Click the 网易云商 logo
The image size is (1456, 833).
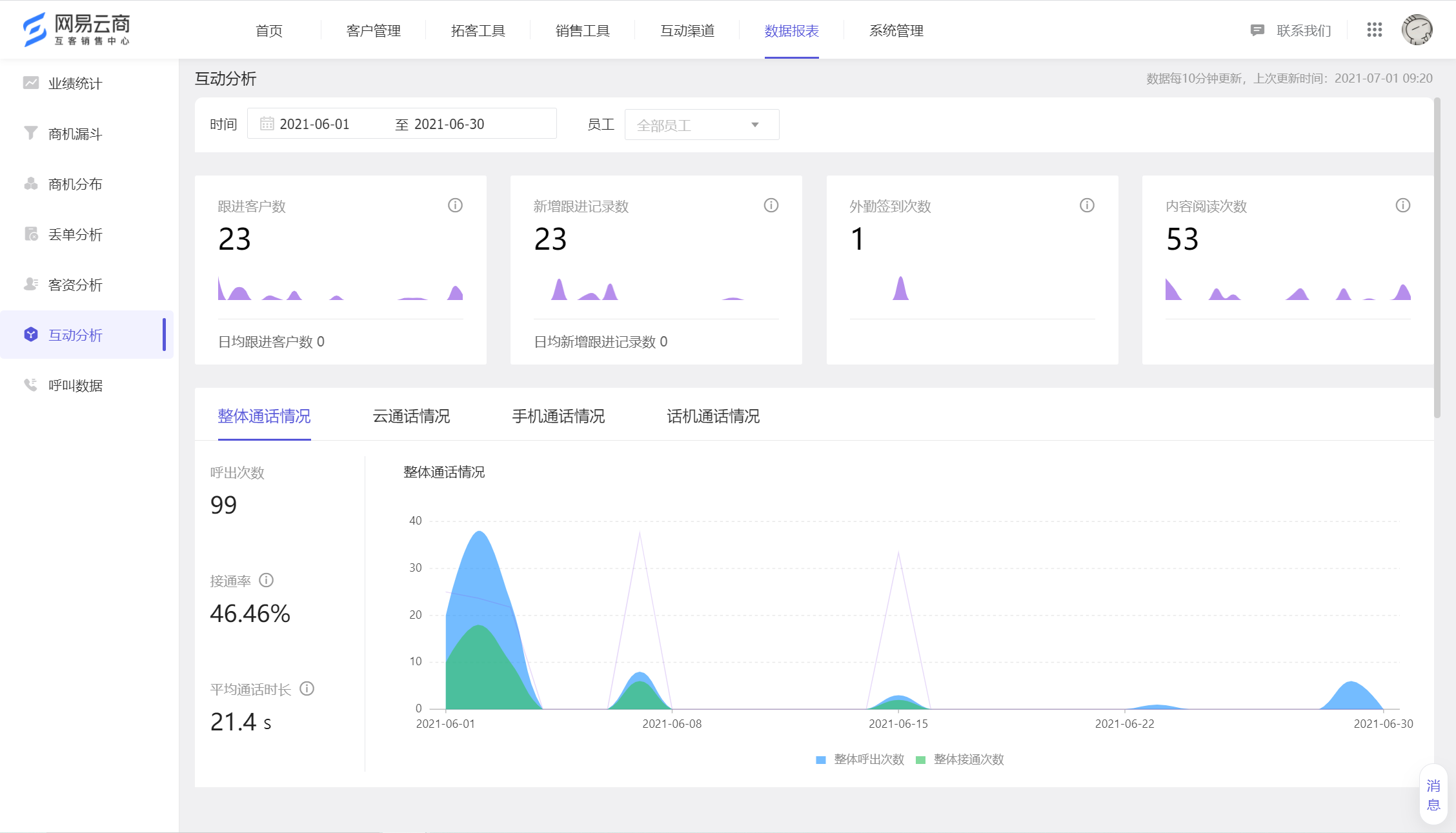coord(77,30)
